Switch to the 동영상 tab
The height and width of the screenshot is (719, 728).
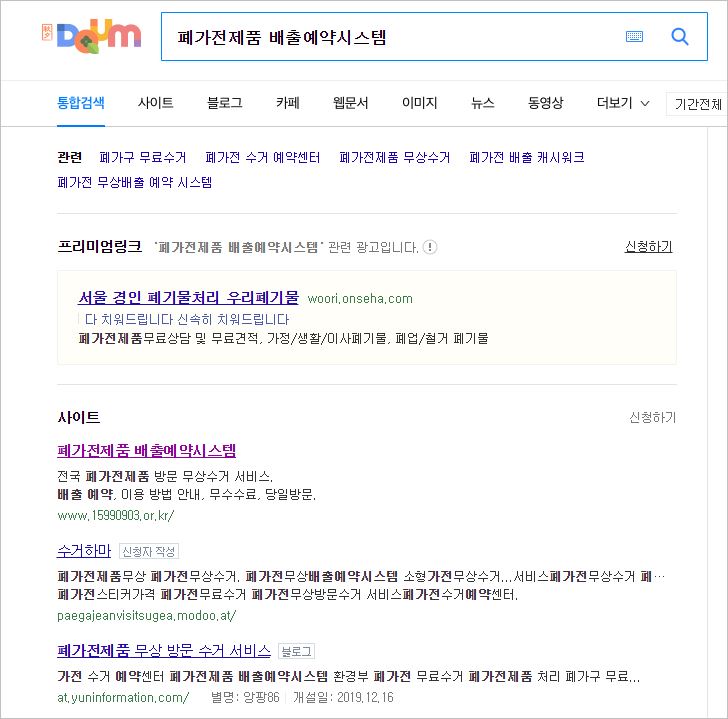click(x=546, y=103)
